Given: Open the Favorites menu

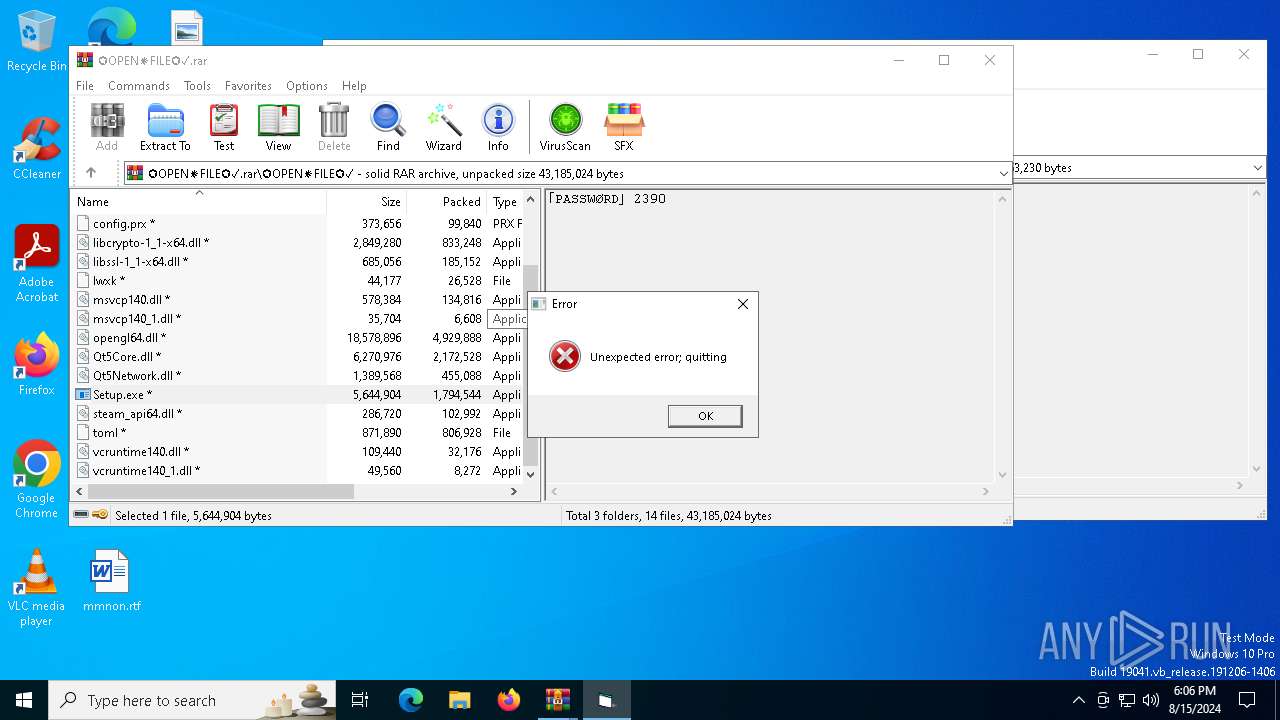Looking at the screenshot, I should [248, 86].
